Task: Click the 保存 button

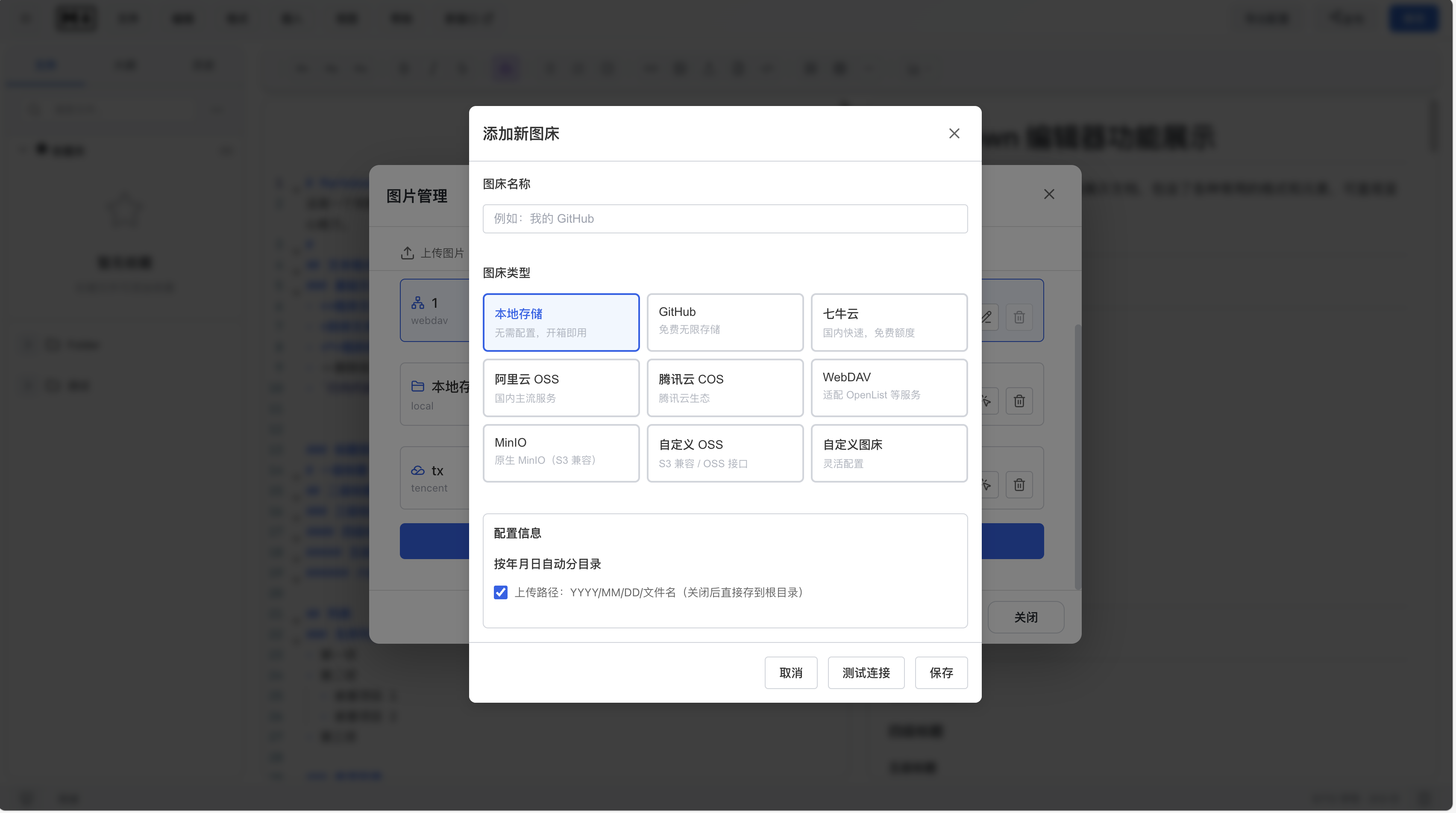Action: coord(941,673)
